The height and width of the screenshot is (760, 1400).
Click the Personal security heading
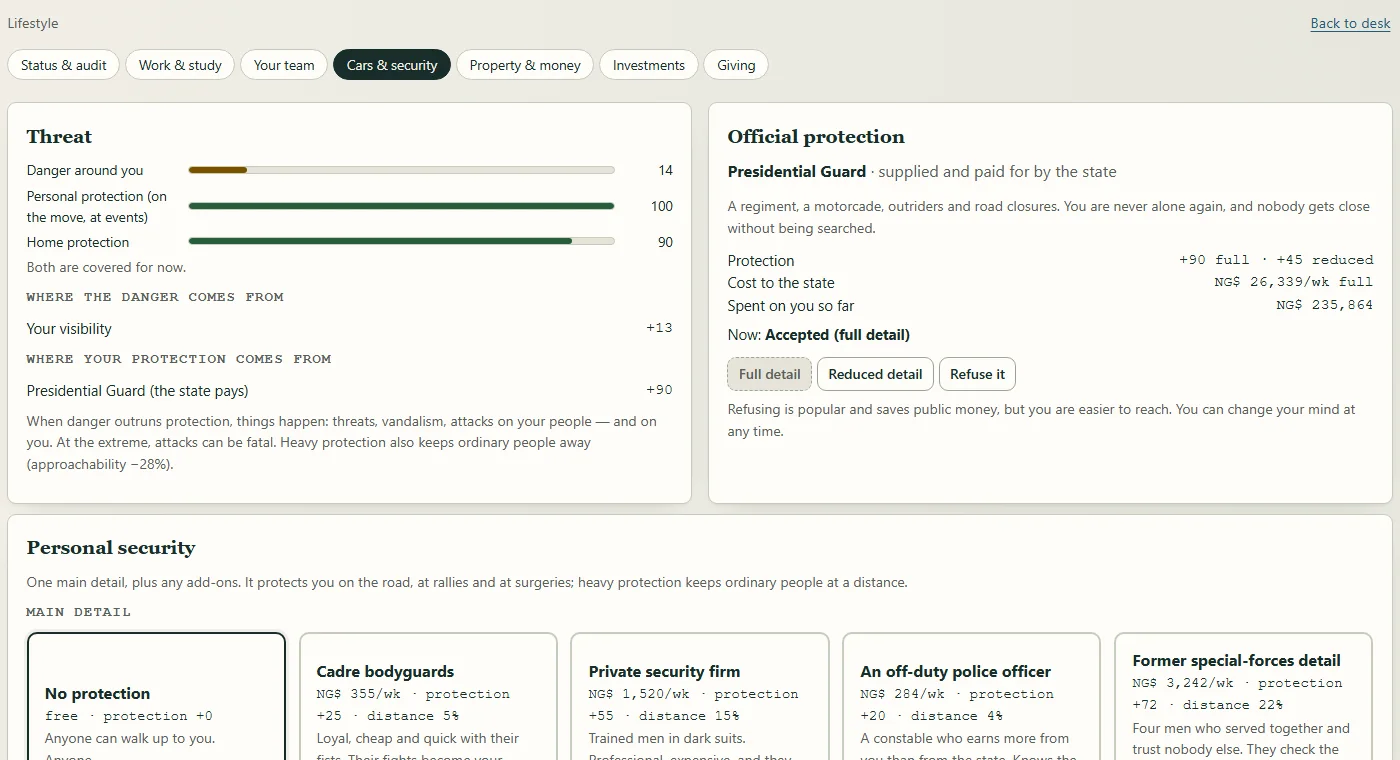point(111,548)
